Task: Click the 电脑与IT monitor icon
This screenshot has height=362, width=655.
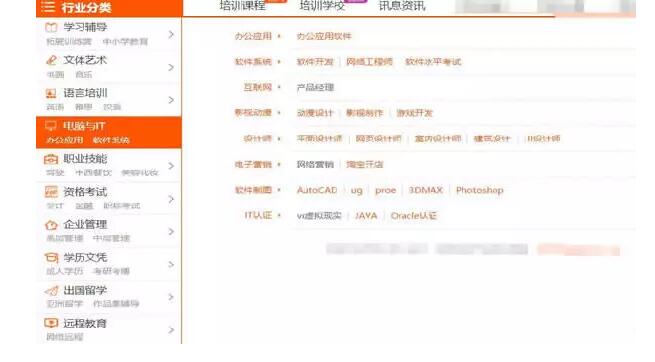Action: click(x=51, y=126)
